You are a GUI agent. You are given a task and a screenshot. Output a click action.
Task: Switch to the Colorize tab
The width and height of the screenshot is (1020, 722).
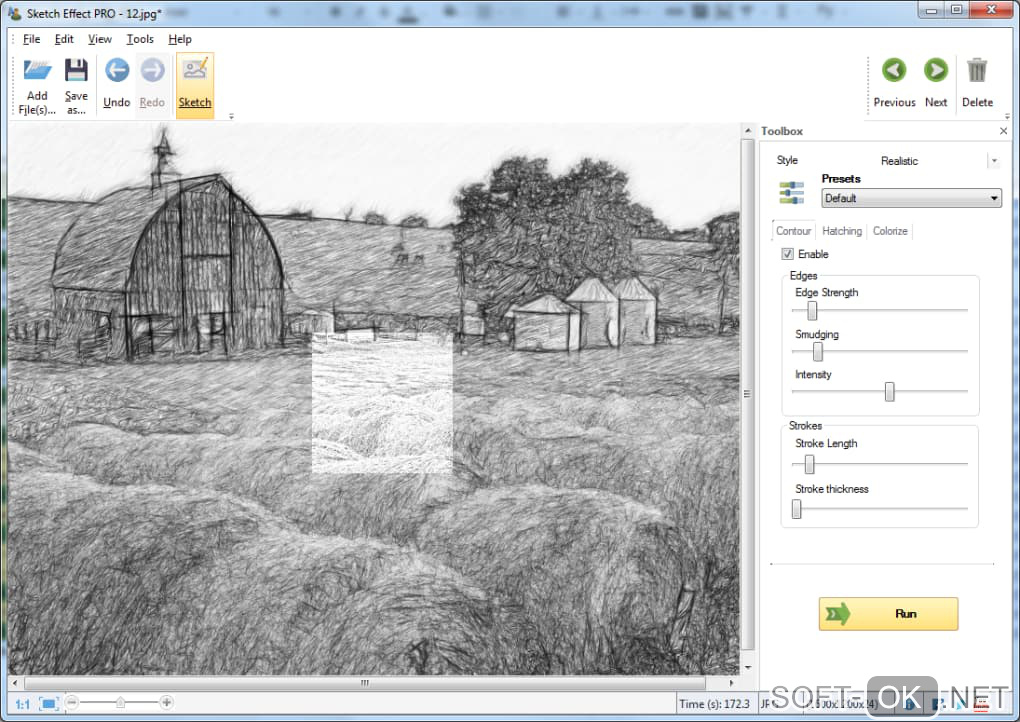click(890, 231)
